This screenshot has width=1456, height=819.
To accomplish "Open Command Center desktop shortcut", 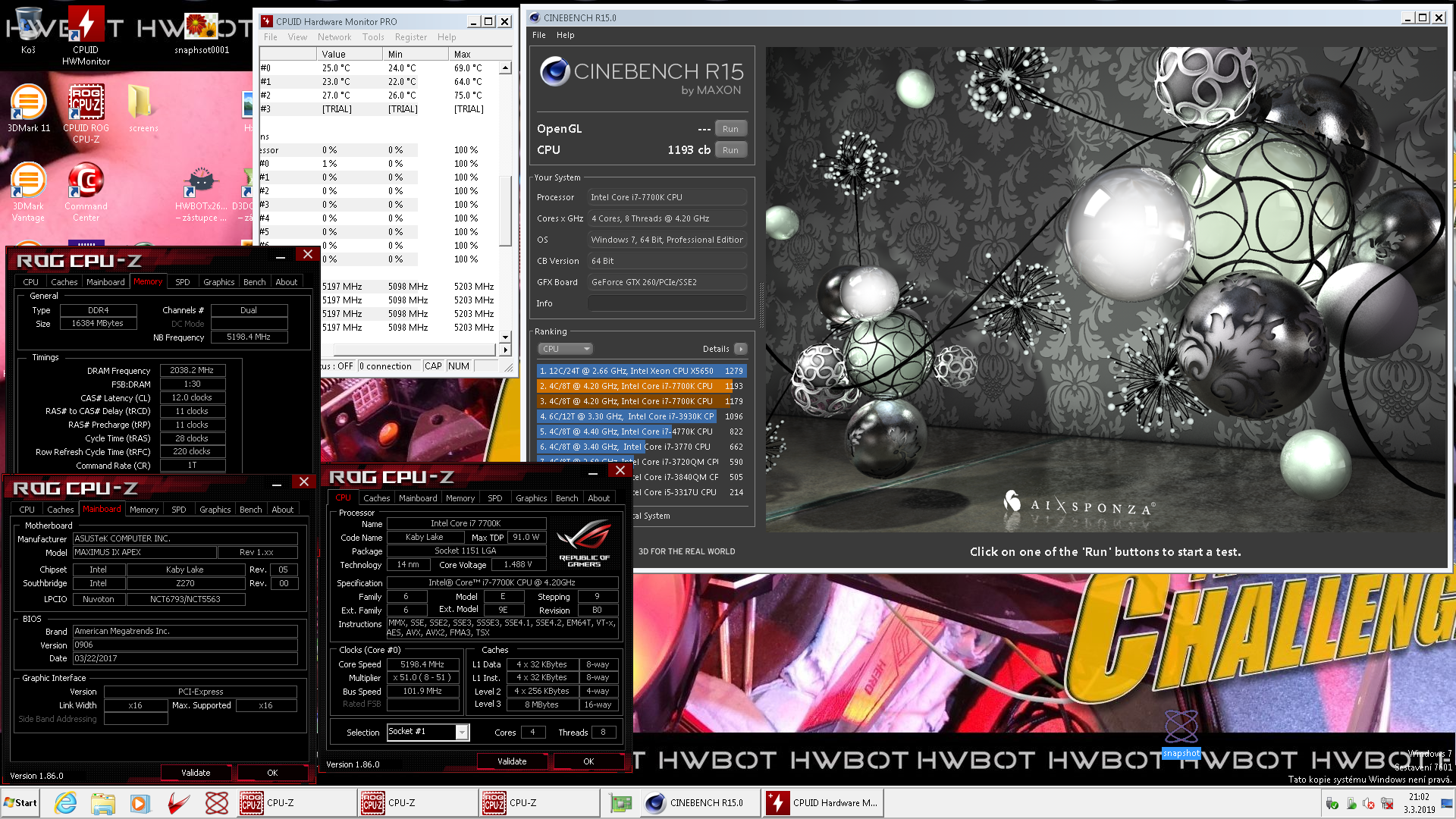I will tap(86, 192).
